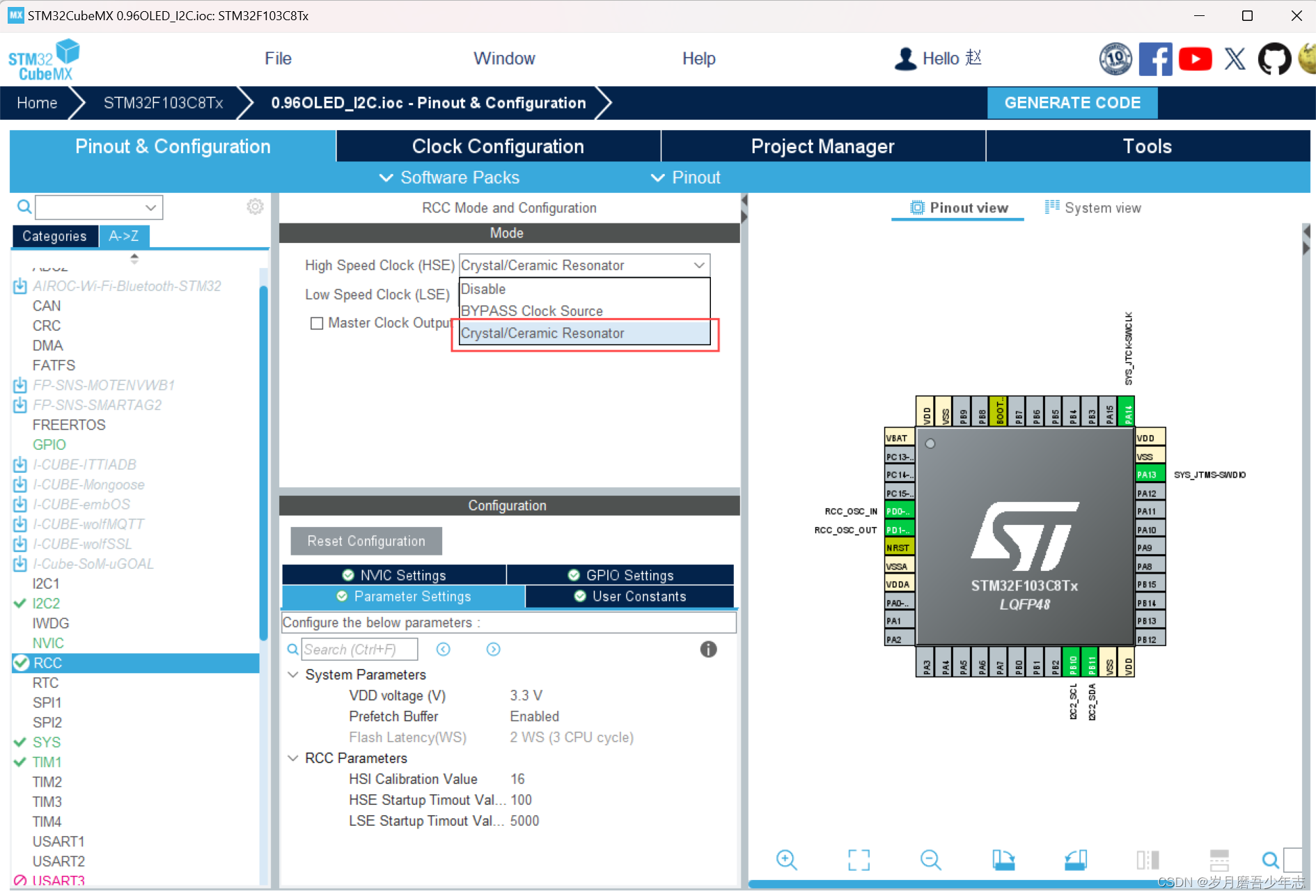Image resolution: width=1316 pixels, height=896 pixels.
Task: Click the stacked layout icon in pinout toolbar
Action: coord(1219,860)
